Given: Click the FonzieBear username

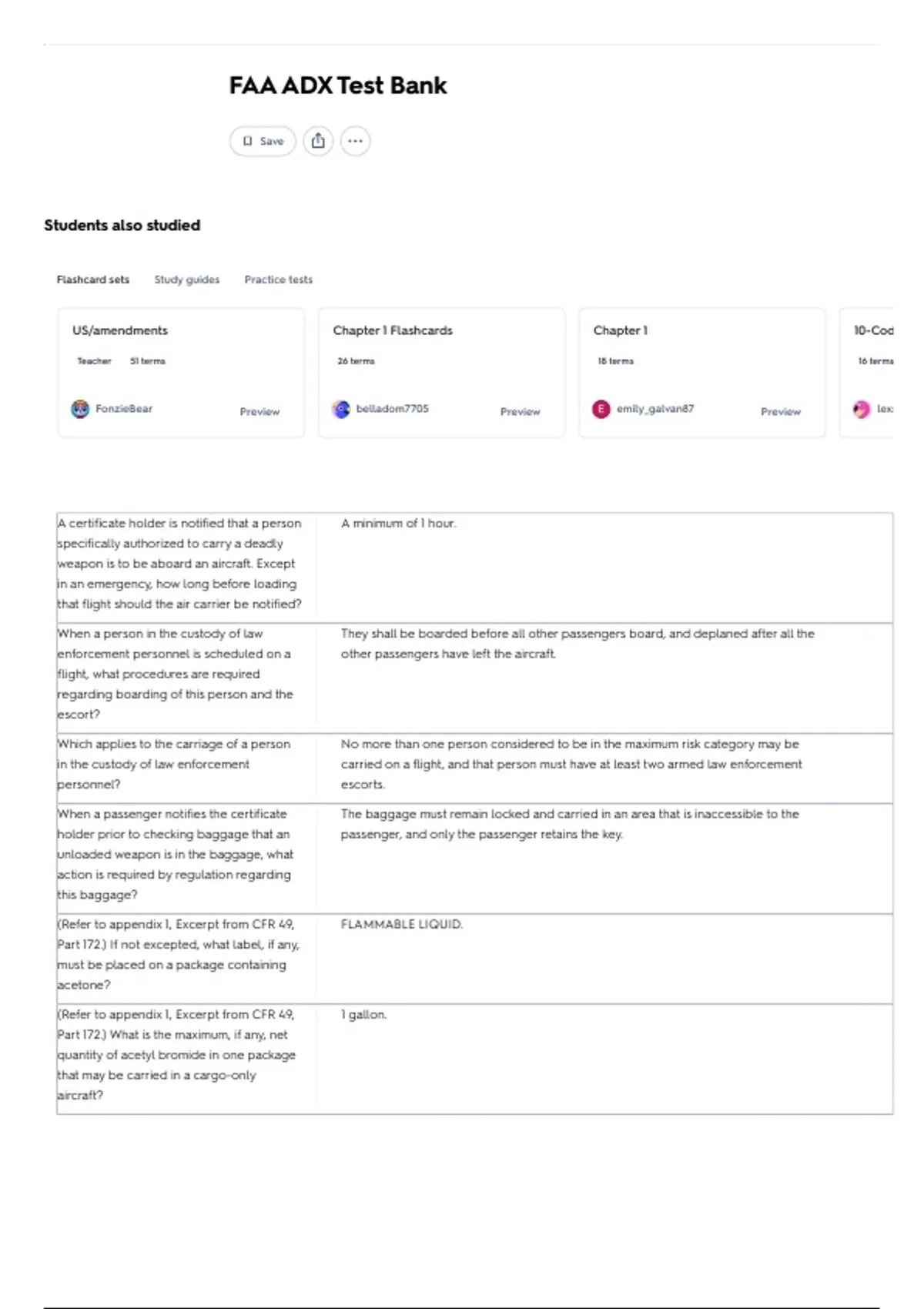Looking at the screenshot, I should pyautogui.click(x=124, y=409).
